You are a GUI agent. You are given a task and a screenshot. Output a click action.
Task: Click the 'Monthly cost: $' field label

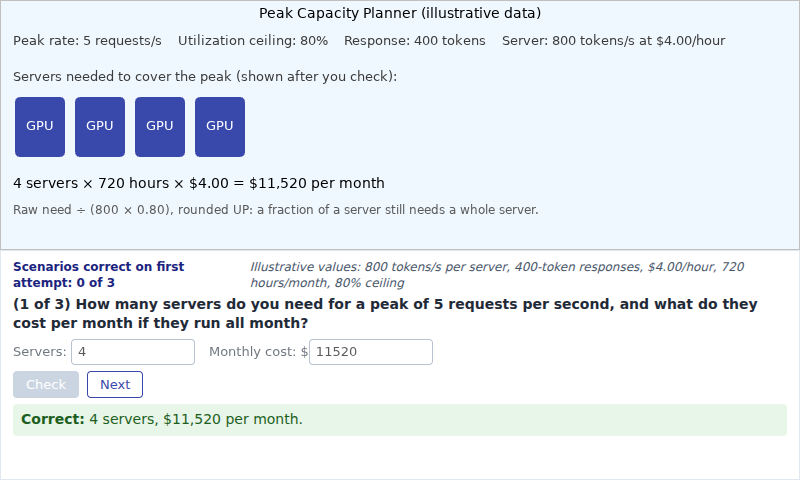point(258,352)
